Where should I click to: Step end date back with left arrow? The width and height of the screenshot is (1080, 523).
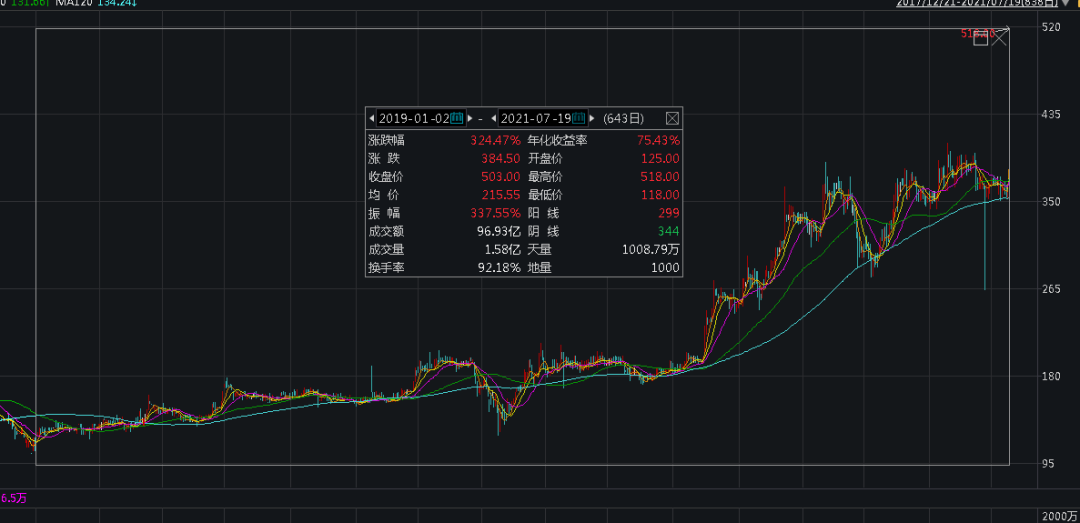(494, 118)
